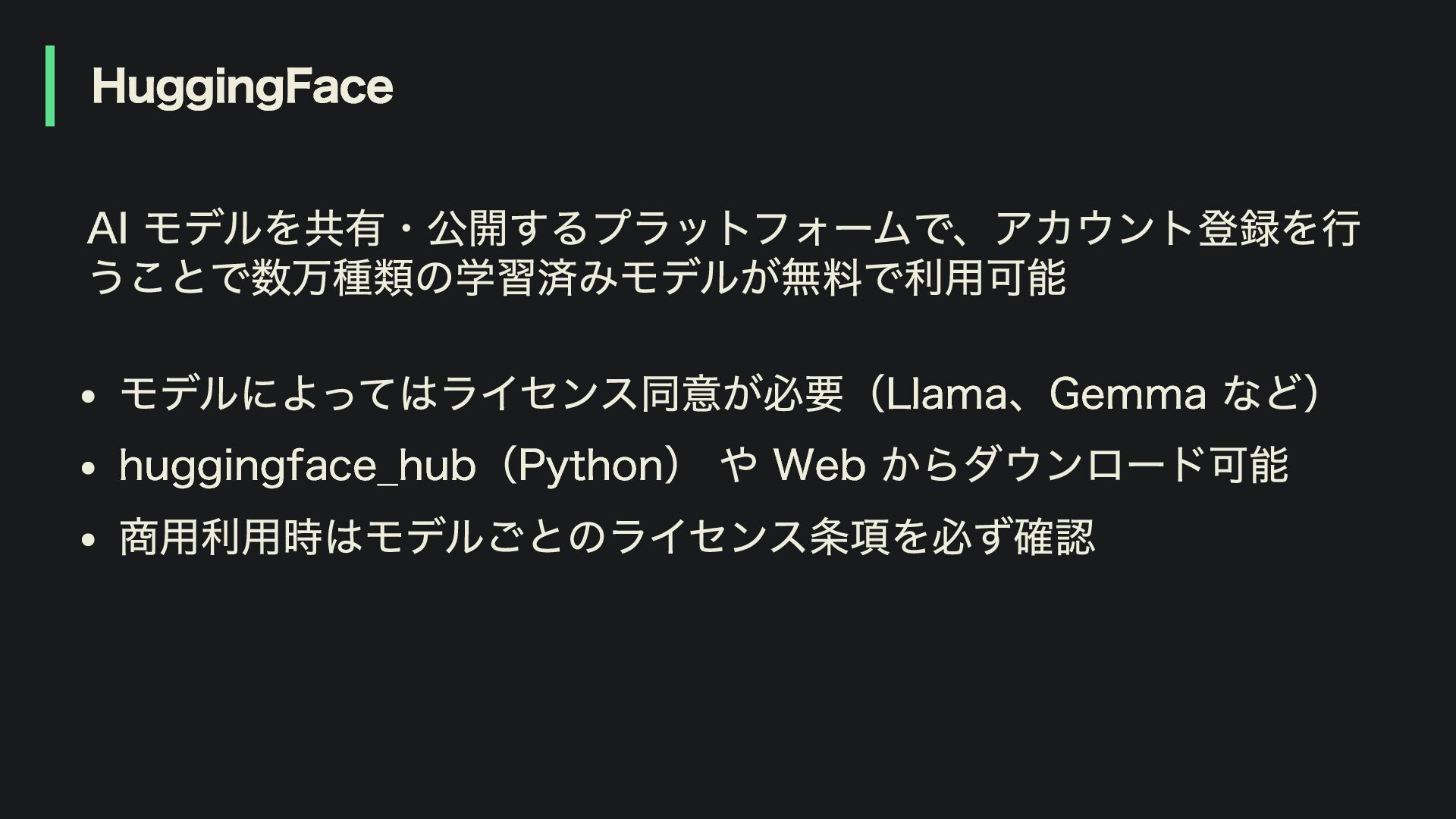Click the word "Web" in the second bullet
The width and height of the screenshot is (1456, 819).
(819, 466)
